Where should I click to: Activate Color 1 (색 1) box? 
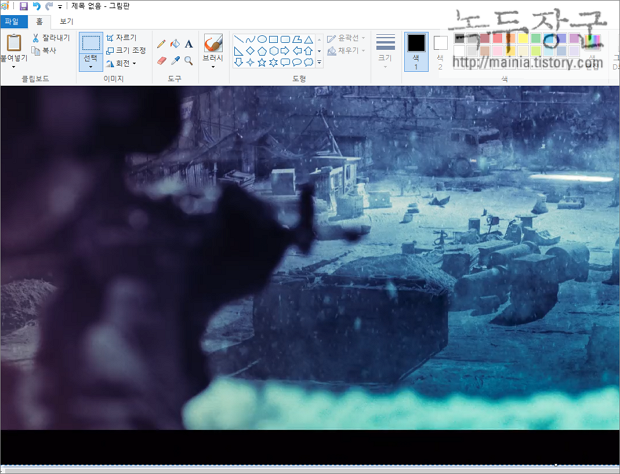click(x=416, y=52)
